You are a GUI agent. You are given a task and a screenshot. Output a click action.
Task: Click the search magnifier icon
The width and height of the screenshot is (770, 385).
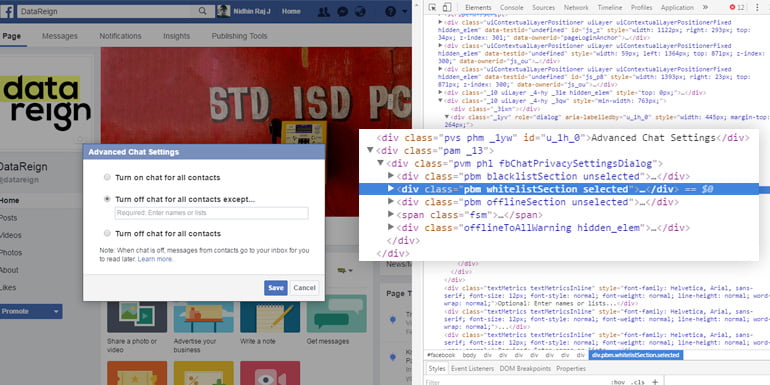tap(202, 11)
